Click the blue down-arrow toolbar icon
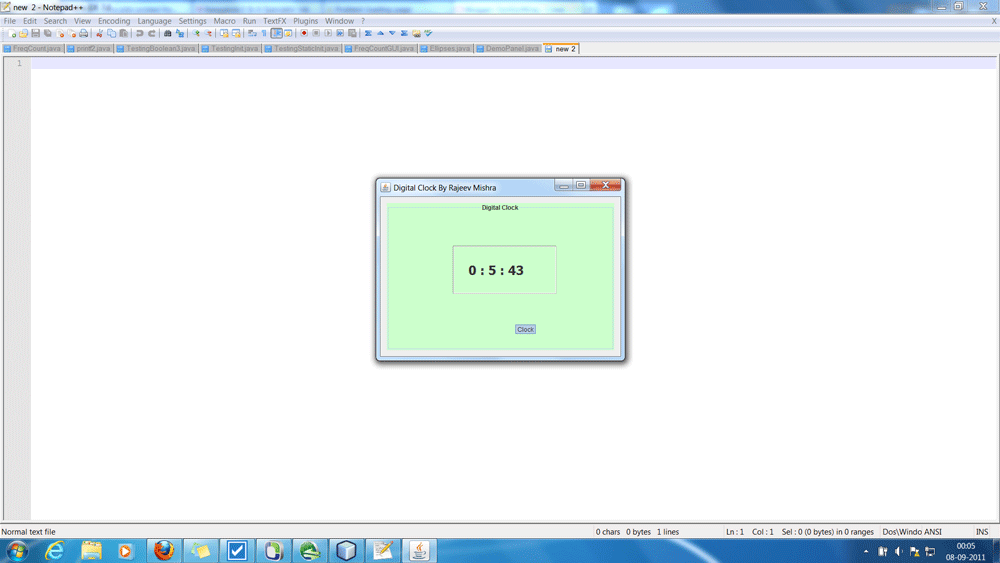The image size is (1000, 563). click(x=392, y=33)
